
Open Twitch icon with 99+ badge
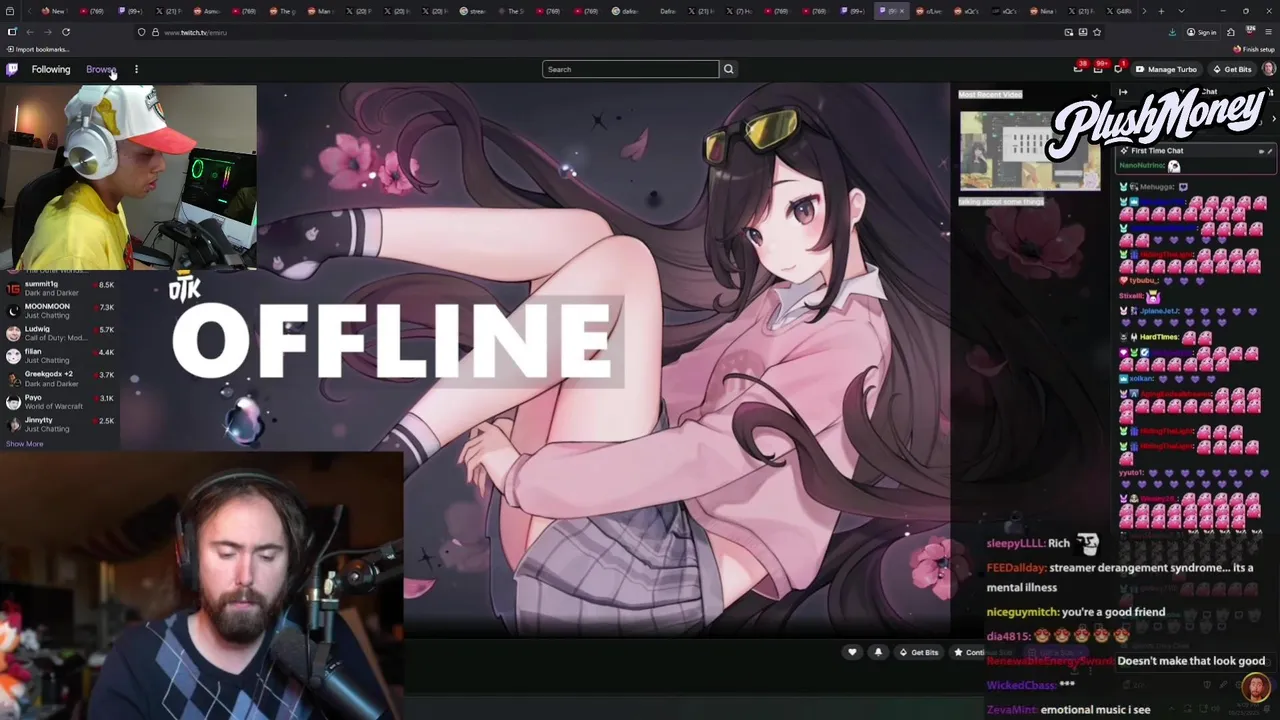(x=1098, y=69)
